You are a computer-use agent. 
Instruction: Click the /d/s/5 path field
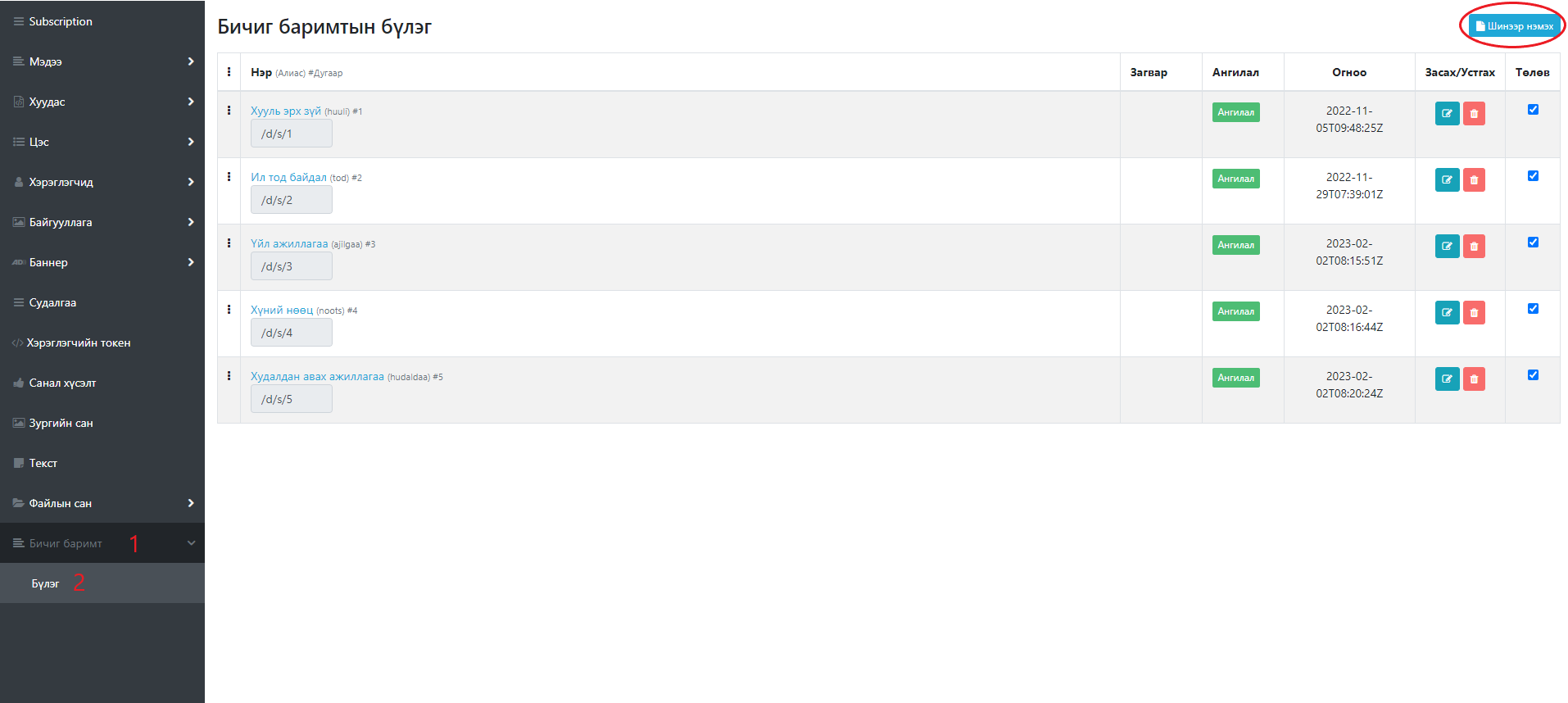tap(291, 399)
